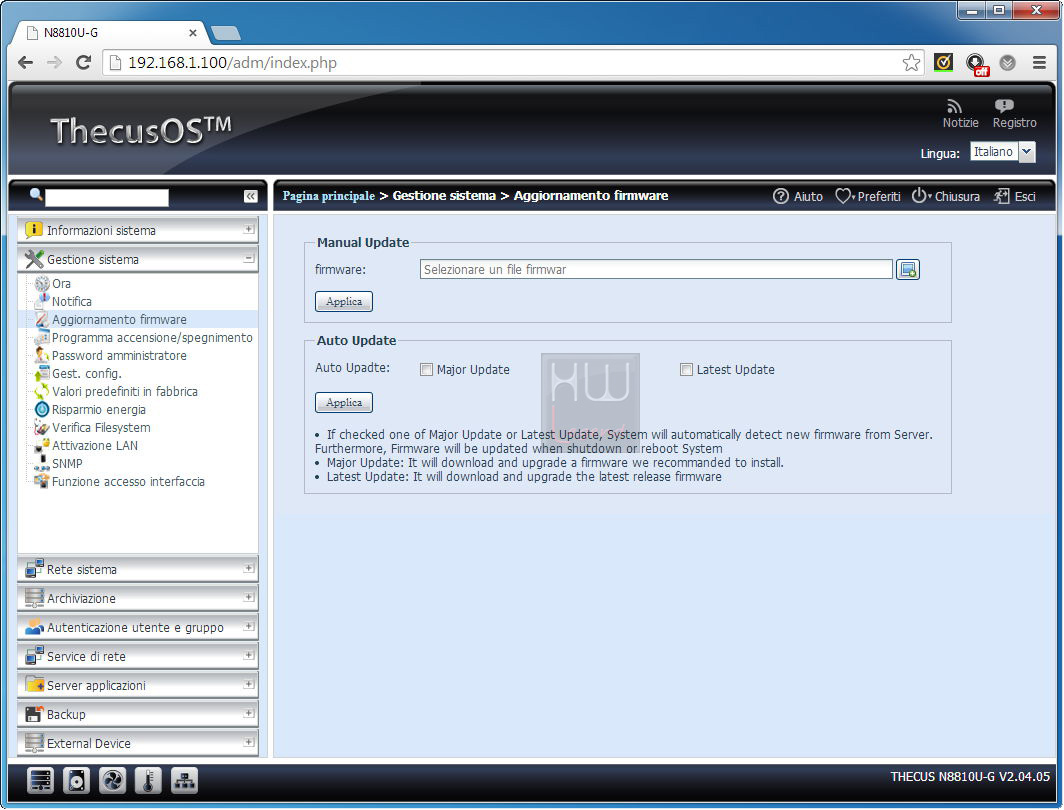Click the extension icon with the red off badge
This screenshot has height=810, width=1064.
[976, 64]
